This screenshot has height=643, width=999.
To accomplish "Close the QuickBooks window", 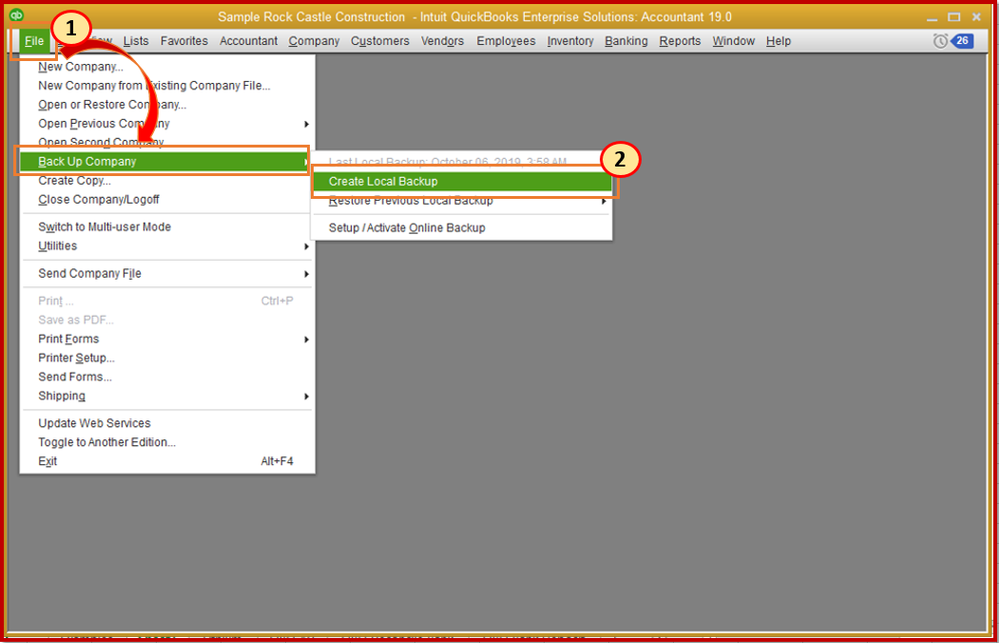I will pyautogui.click(x=976, y=17).
